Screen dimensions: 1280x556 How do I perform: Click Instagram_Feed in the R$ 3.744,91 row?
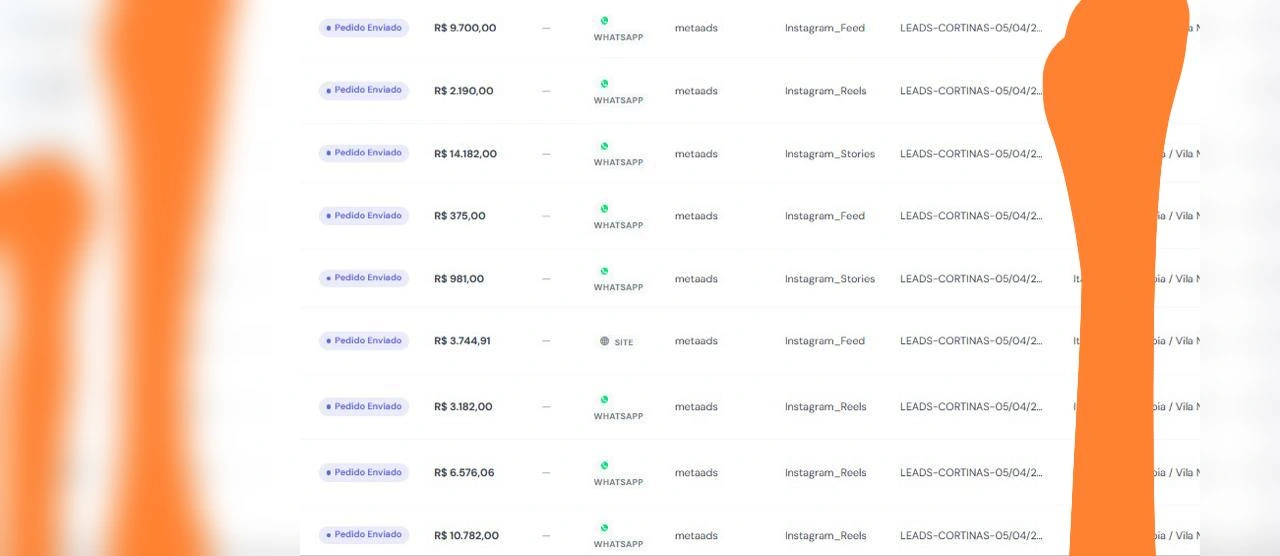tap(825, 341)
